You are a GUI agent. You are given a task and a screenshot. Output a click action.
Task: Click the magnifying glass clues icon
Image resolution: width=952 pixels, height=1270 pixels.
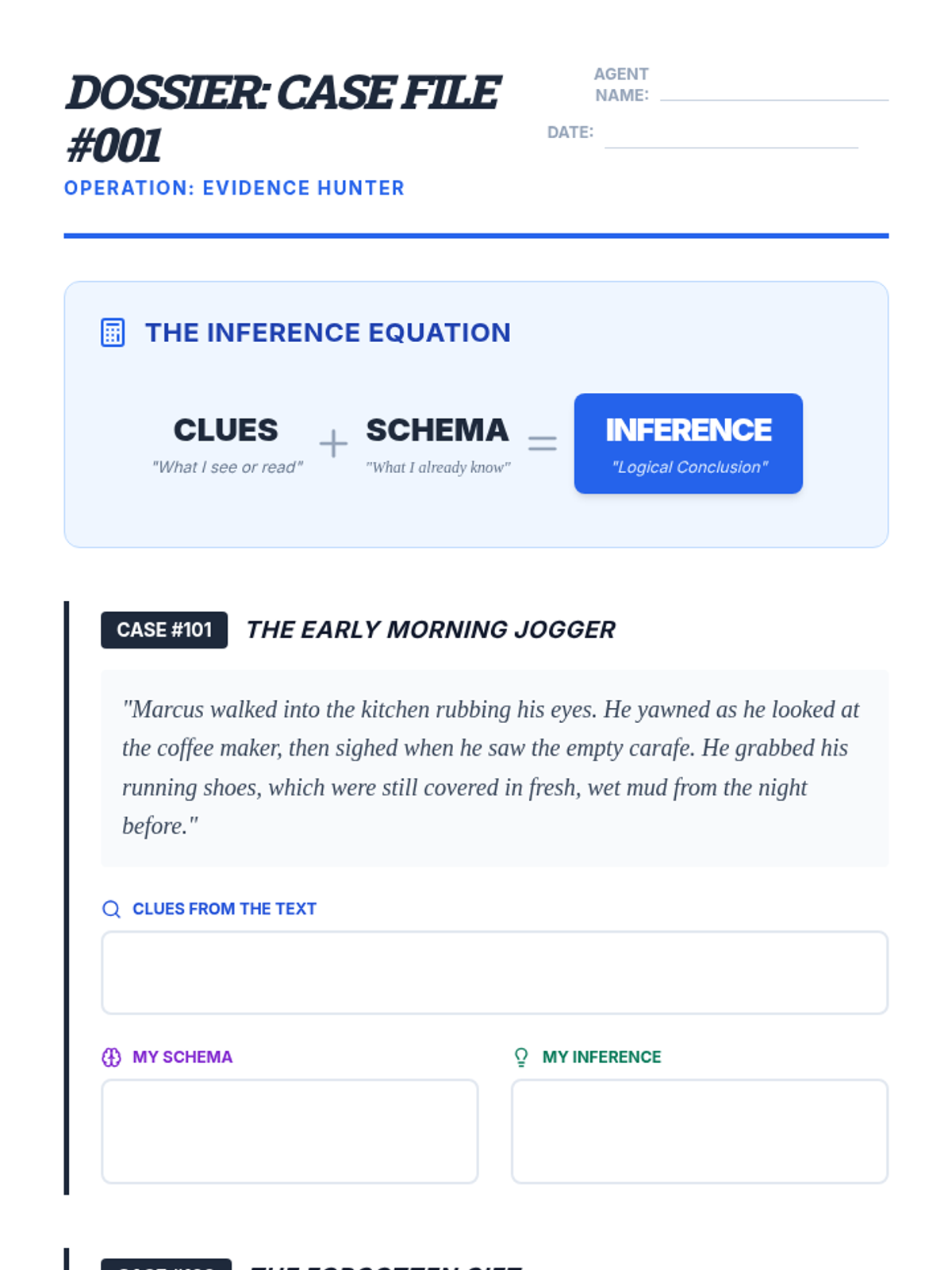click(x=112, y=909)
